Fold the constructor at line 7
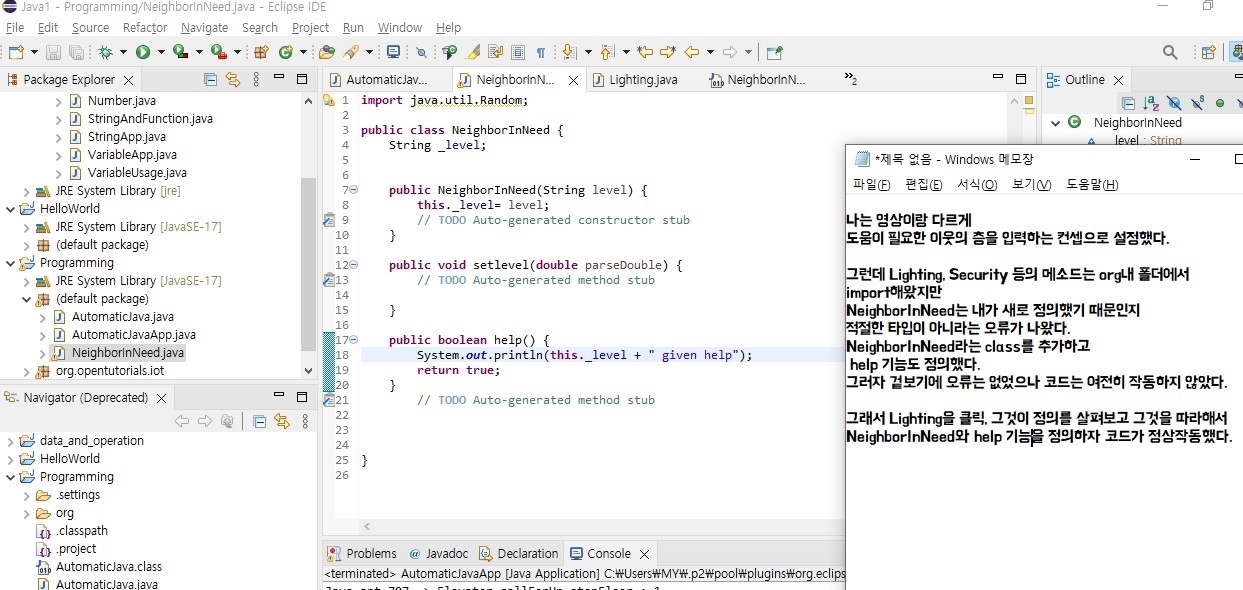1243x590 pixels. [354, 190]
